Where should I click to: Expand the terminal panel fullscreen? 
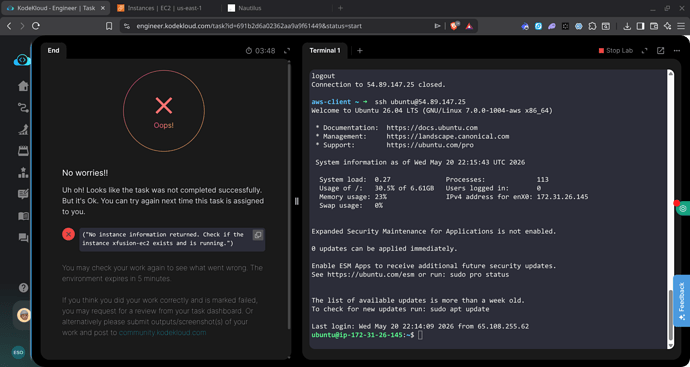click(x=645, y=51)
